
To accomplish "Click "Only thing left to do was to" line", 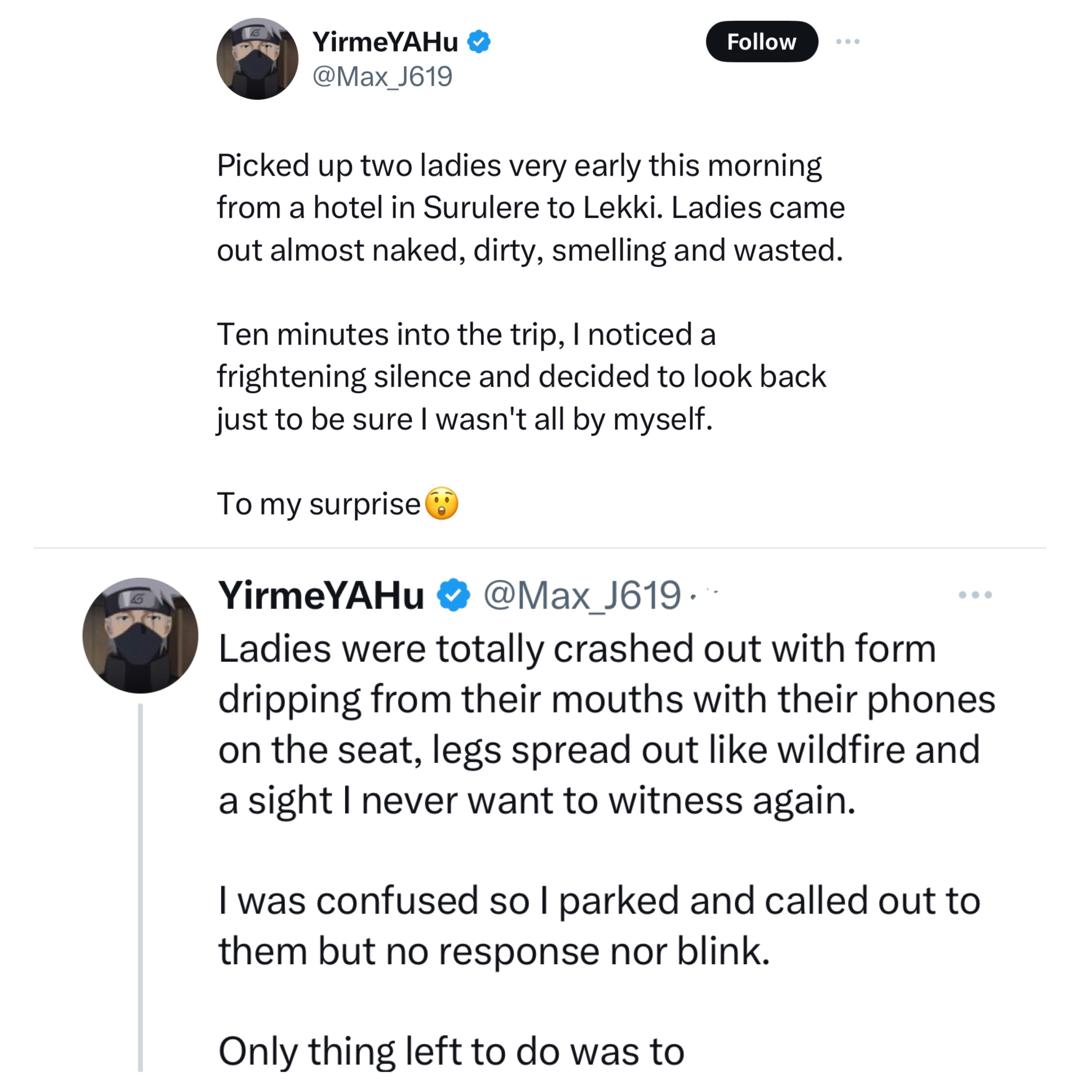I will (x=451, y=1051).
